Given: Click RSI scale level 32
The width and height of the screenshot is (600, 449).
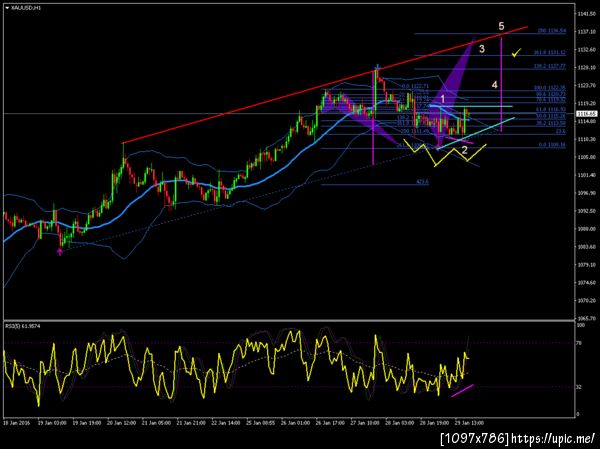Looking at the screenshot, I should point(579,387).
